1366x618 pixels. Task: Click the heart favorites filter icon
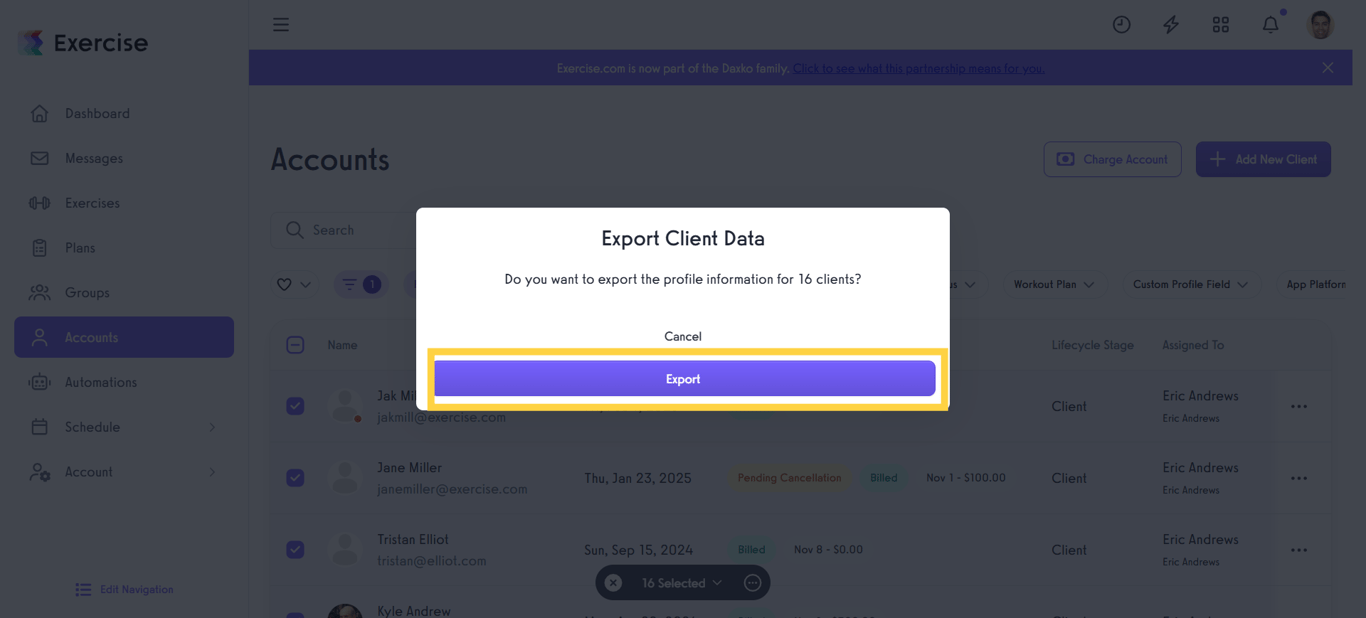(284, 284)
